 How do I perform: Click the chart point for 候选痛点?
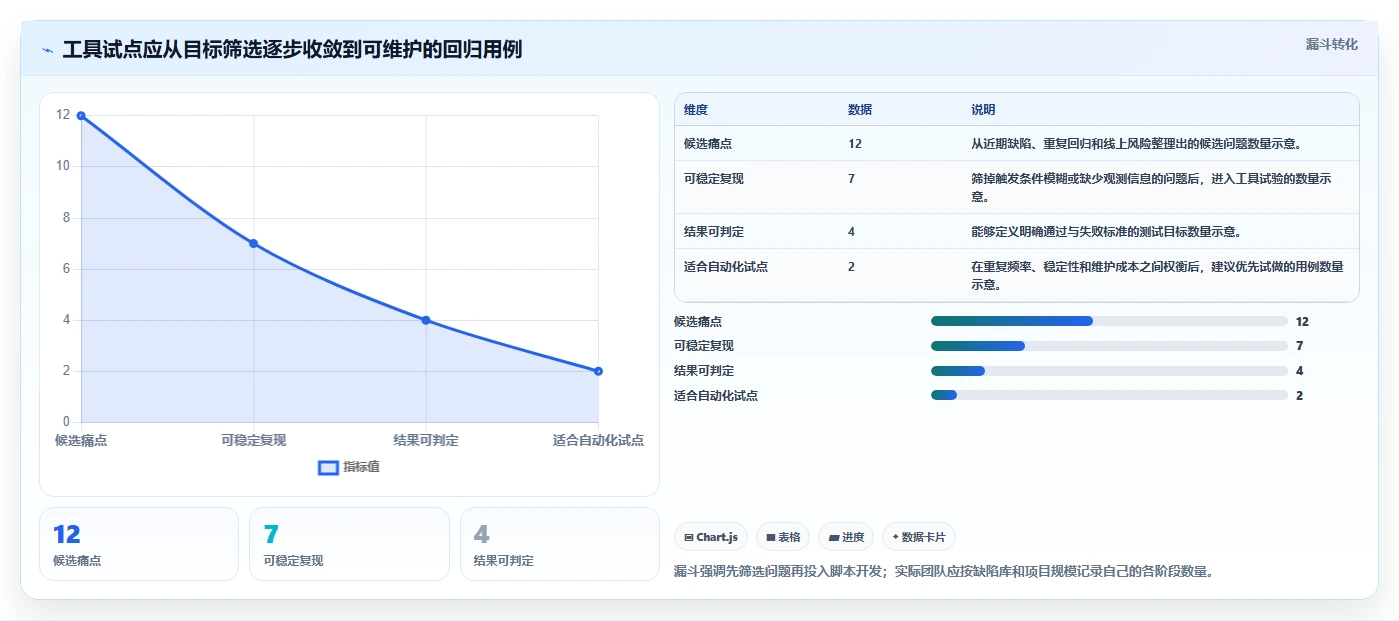[81, 115]
